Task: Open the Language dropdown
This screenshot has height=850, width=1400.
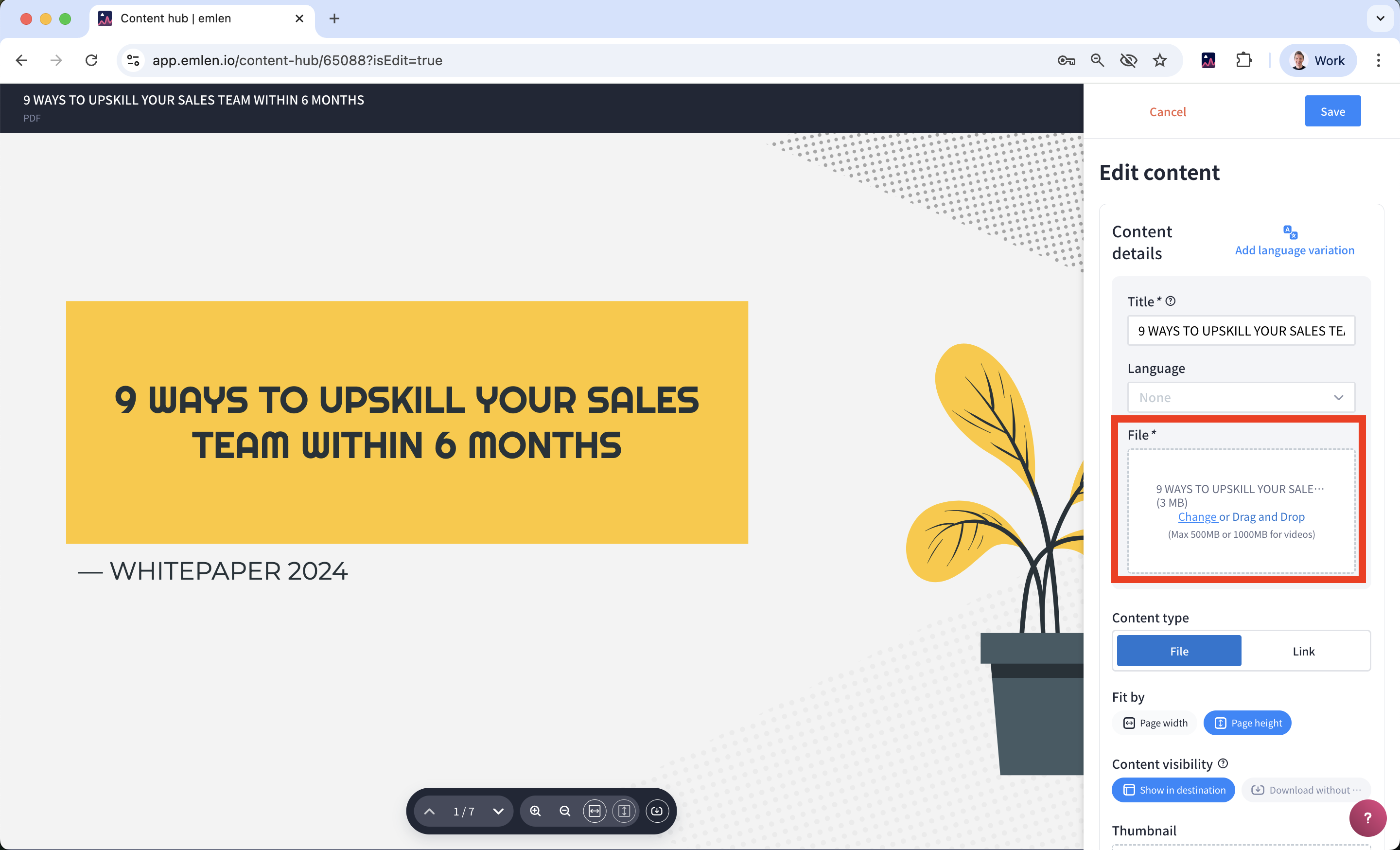Action: 1241,397
